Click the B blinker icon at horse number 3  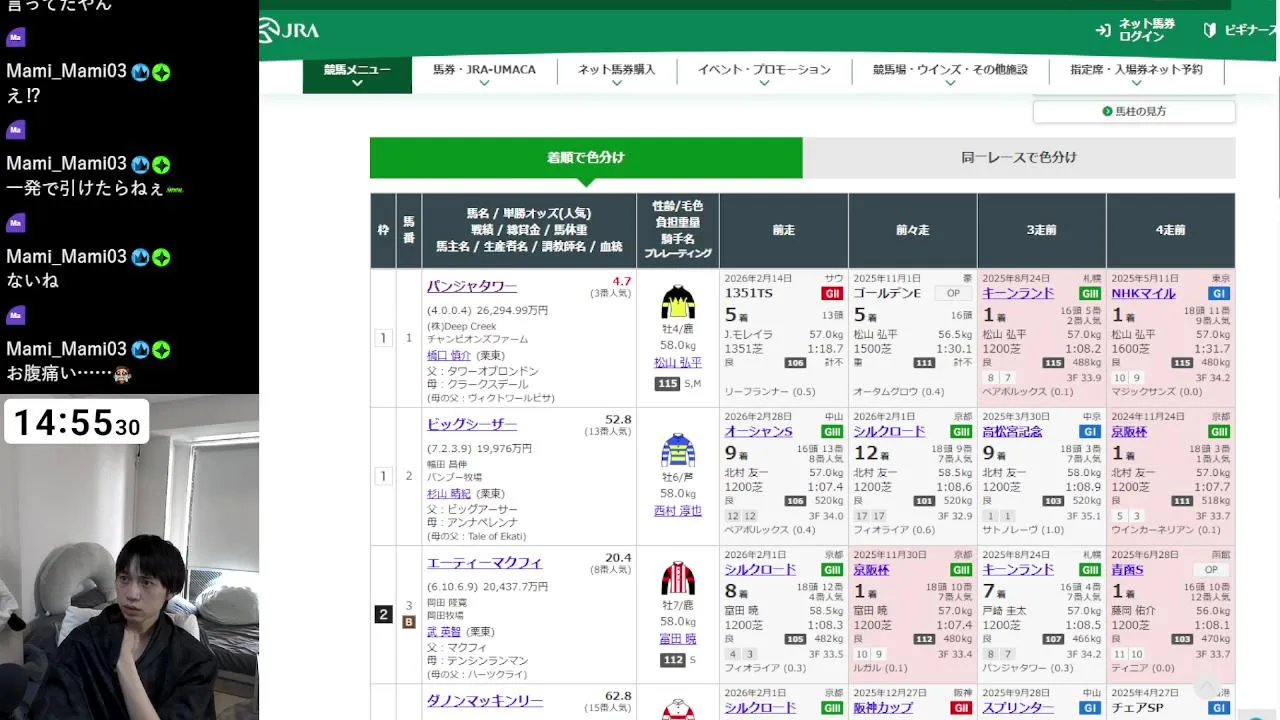(409, 622)
